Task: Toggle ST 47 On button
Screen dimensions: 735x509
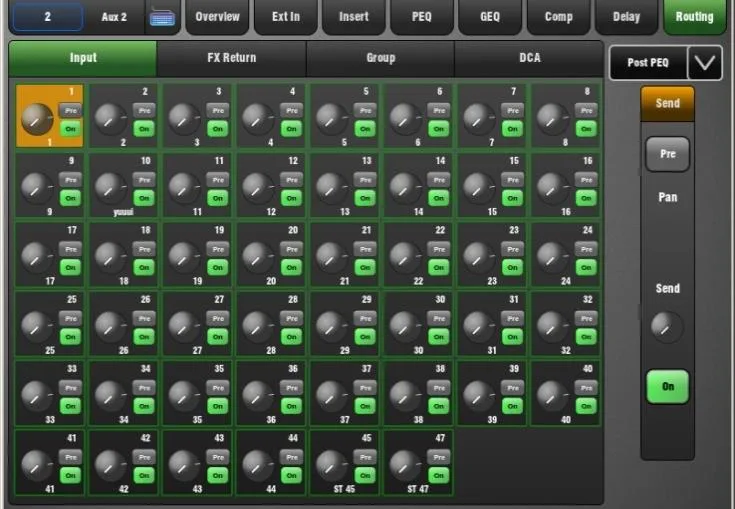Action: click(x=439, y=476)
